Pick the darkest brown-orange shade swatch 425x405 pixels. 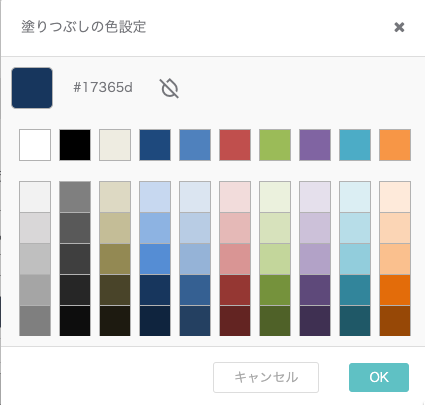(395, 321)
